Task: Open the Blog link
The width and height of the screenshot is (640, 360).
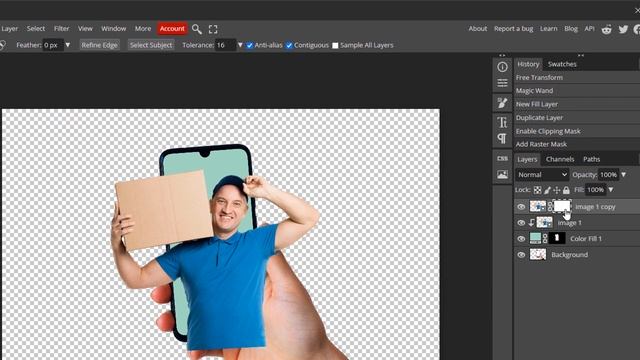Action: coord(571,29)
